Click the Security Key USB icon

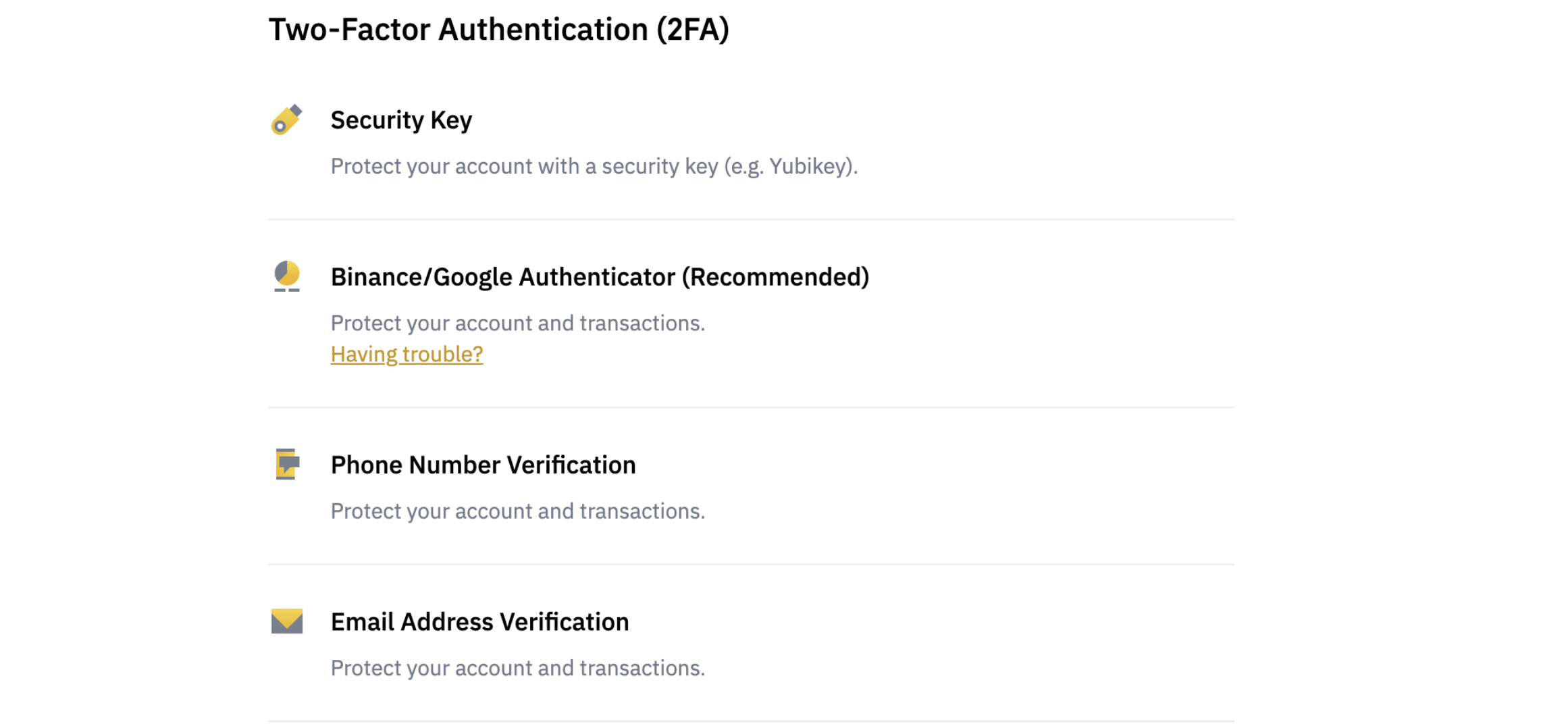click(x=286, y=120)
